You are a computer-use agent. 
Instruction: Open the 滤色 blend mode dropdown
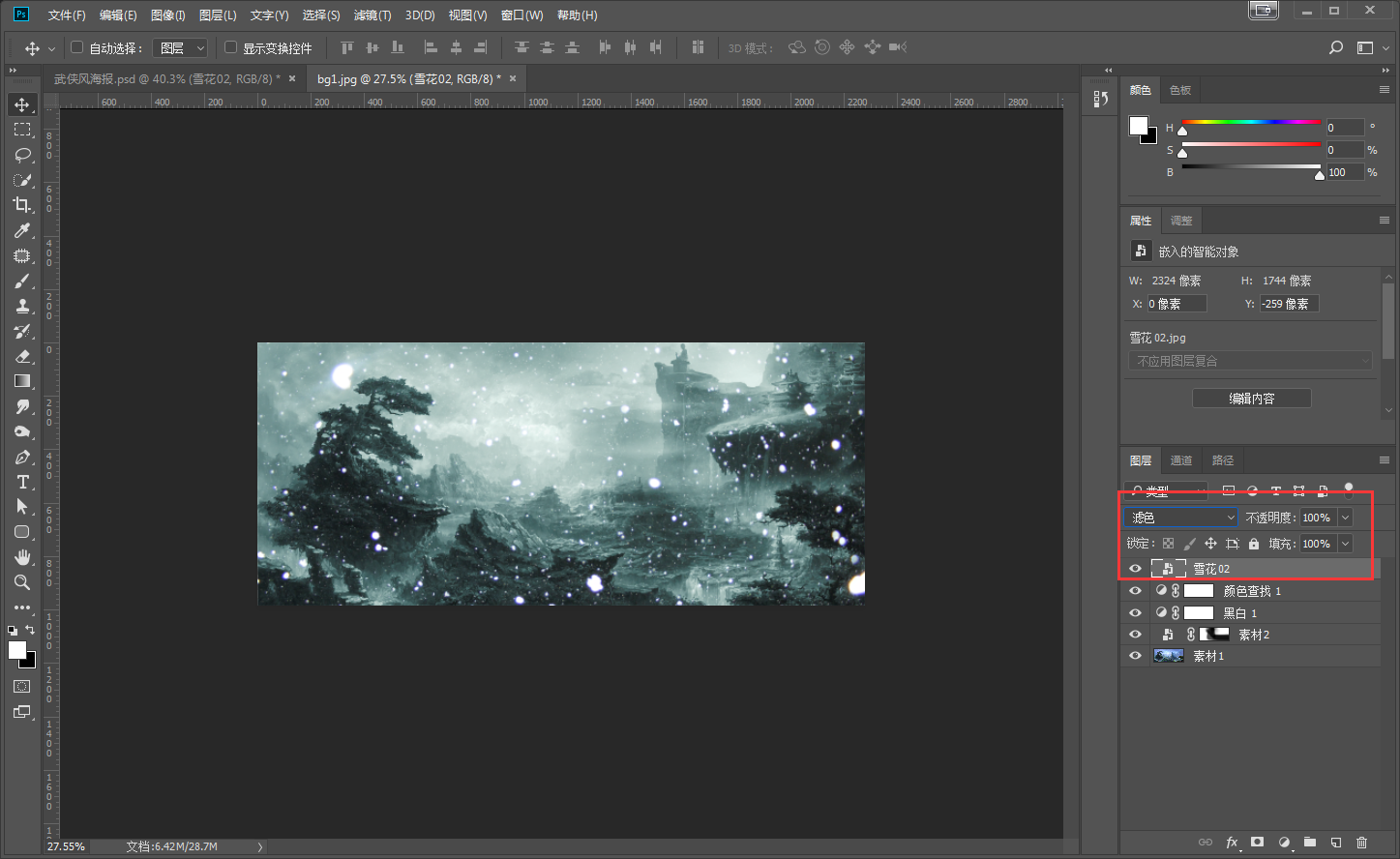tap(1181, 518)
